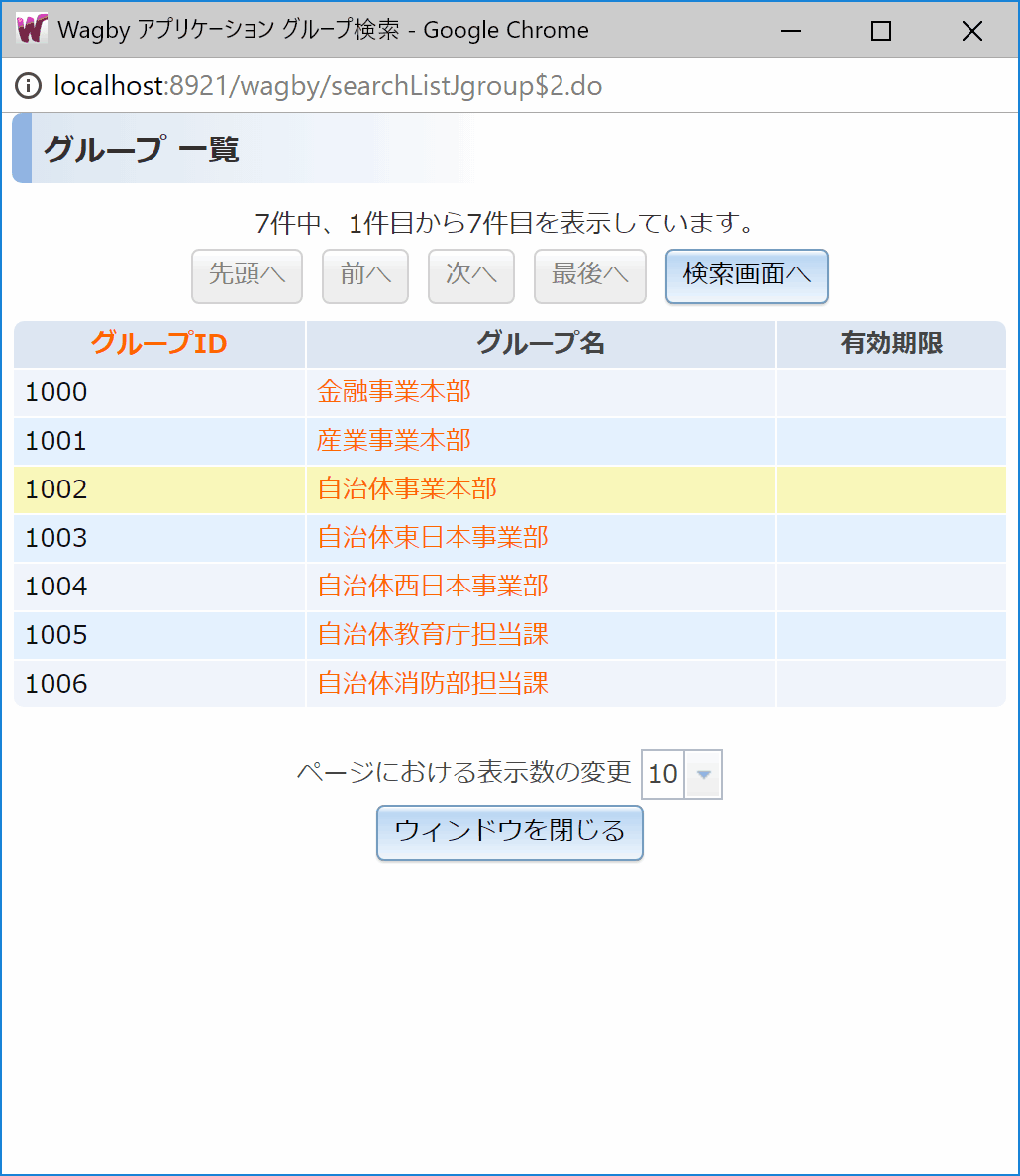Select the 自治体事業本部 group link
The width and height of the screenshot is (1020, 1176).
407,489
